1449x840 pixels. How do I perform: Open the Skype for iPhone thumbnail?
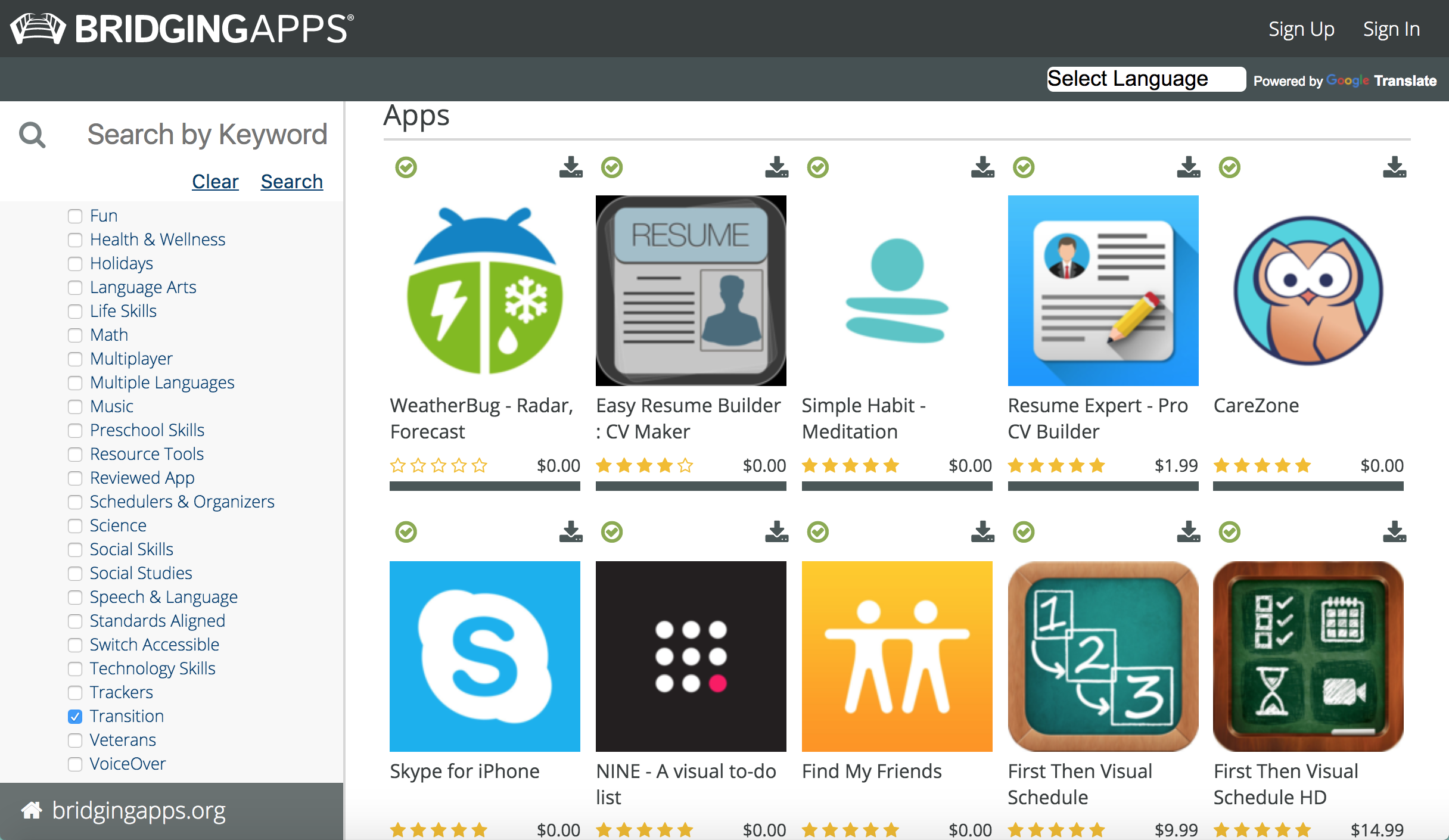click(485, 657)
